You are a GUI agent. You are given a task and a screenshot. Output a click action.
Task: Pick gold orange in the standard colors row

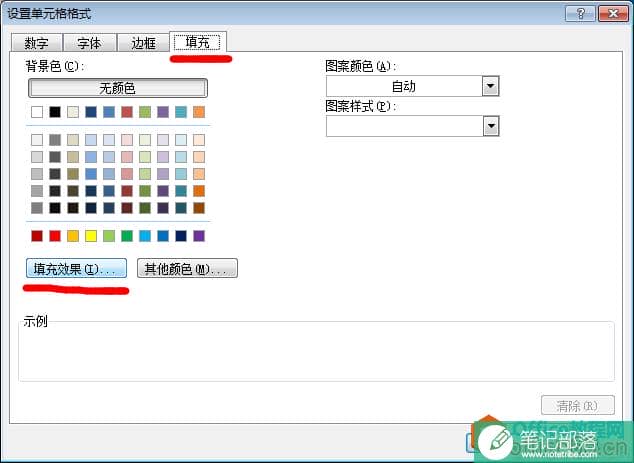(x=73, y=236)
